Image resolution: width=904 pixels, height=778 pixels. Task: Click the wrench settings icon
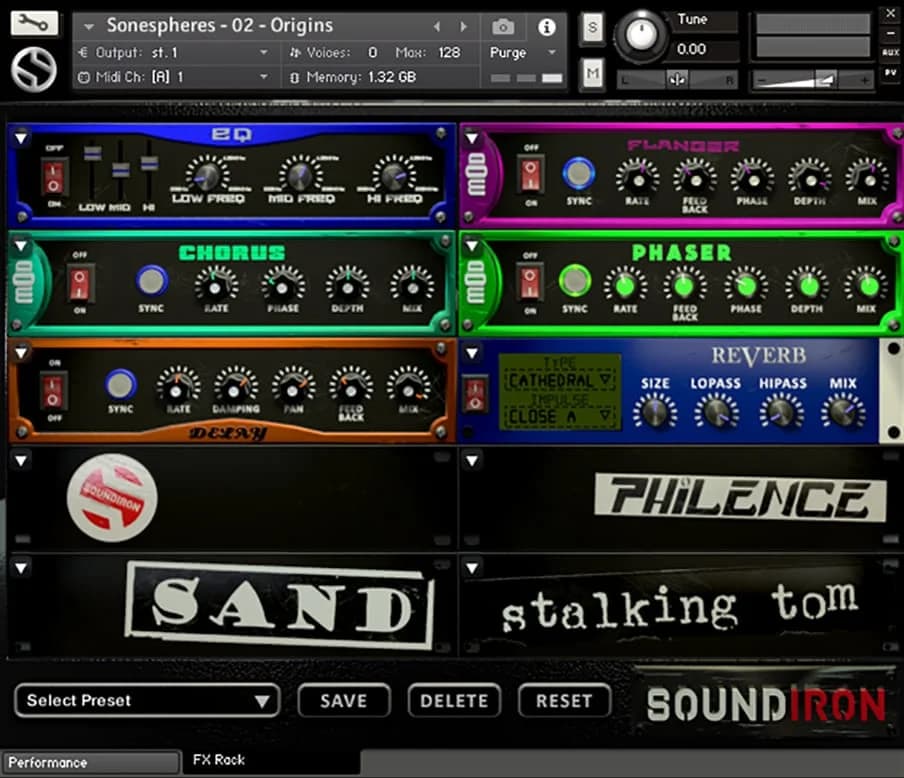click(x=34, y=24)
